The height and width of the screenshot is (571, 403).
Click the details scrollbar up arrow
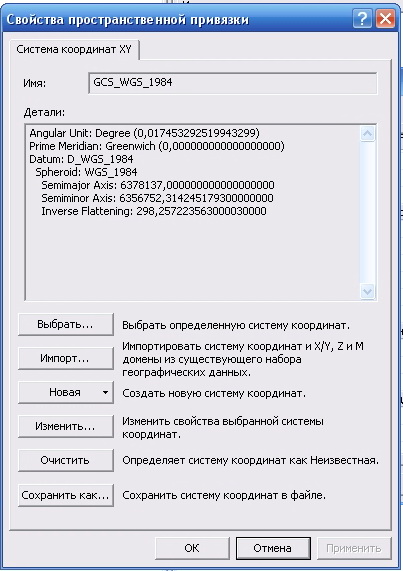(x=367, y=134)
